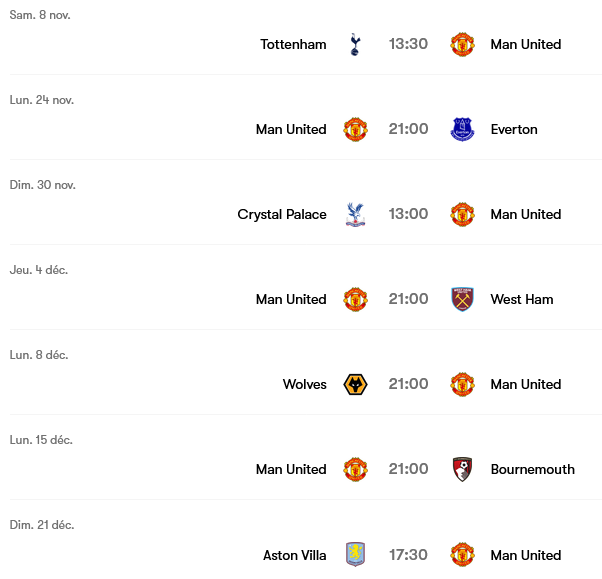Click Man United crest in Tottenham fixture
The image size is (602, 579).
tap(462, 44)
